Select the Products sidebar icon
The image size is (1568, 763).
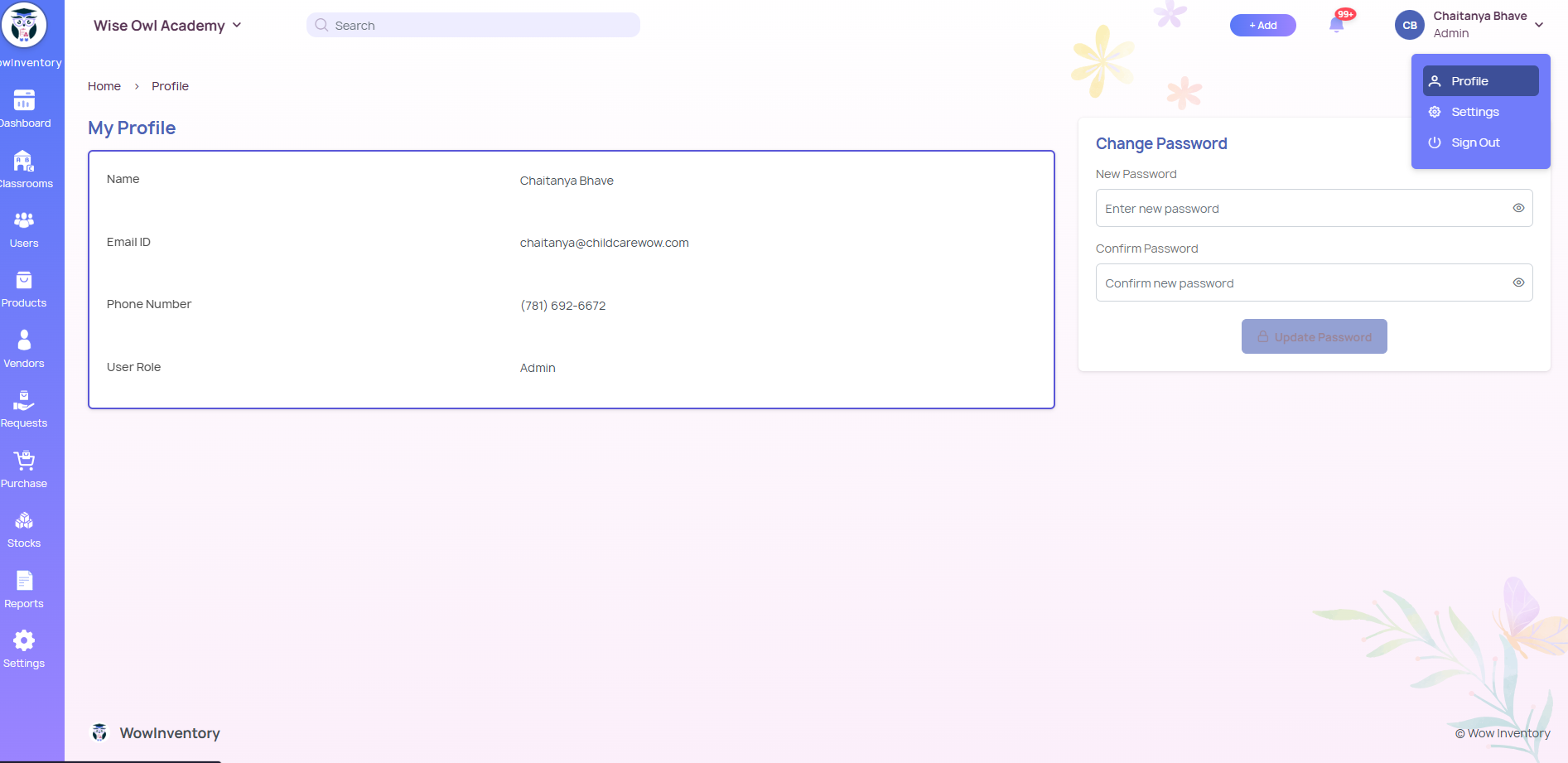(24, 281)
